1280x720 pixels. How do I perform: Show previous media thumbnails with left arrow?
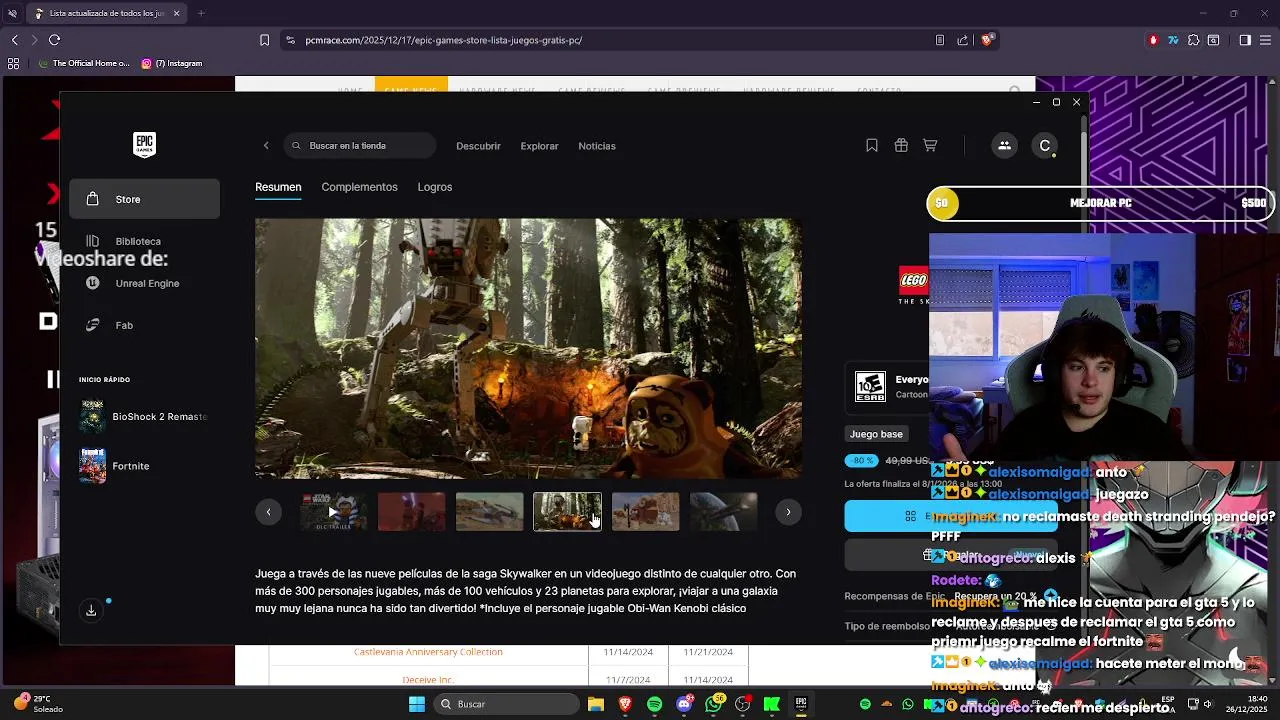pyautogui.click(x=268, y=512)
